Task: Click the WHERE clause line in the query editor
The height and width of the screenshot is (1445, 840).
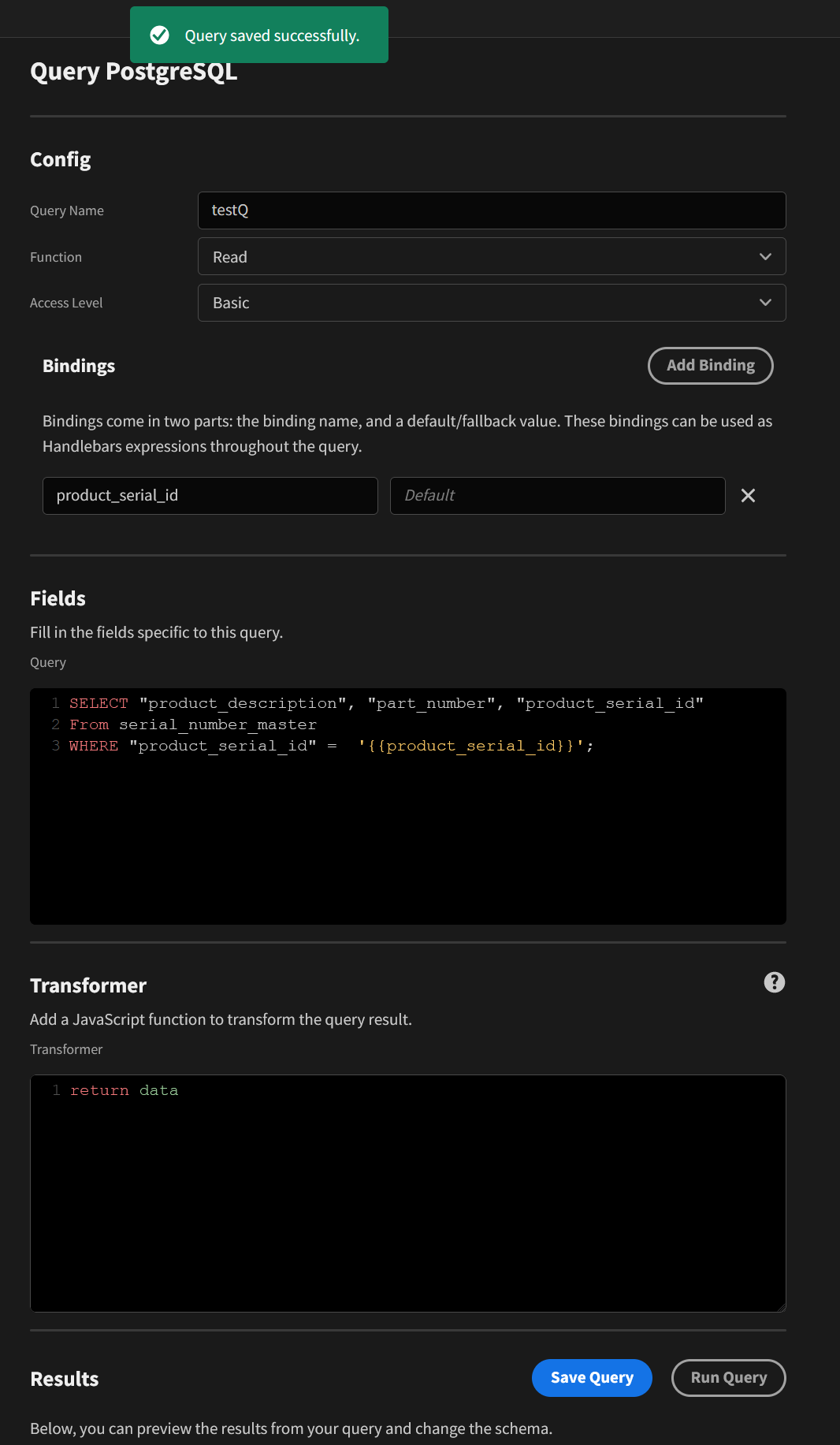Action: point(331,746)
